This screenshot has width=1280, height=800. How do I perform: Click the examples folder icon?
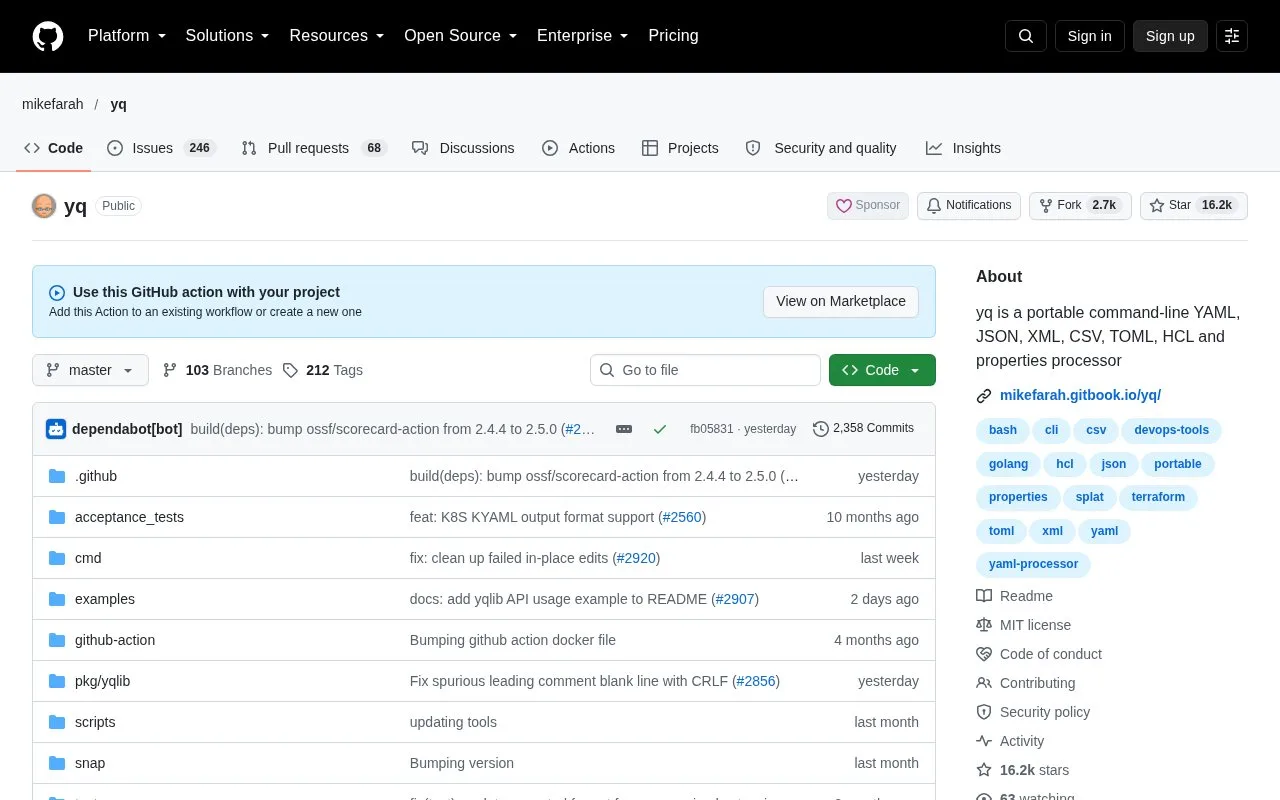57,599
